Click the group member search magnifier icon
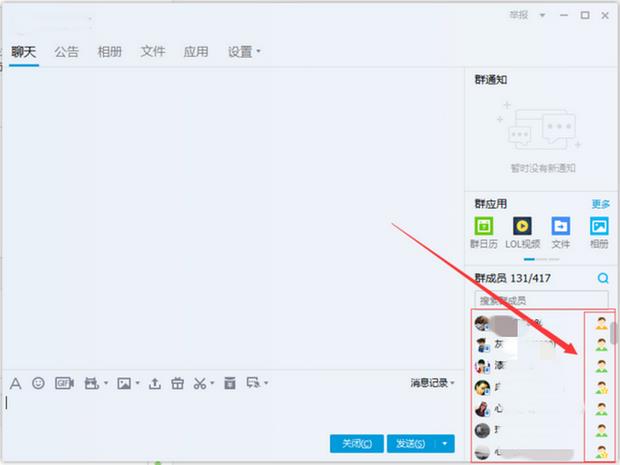The image size is (620, 465). click(602, 278)
